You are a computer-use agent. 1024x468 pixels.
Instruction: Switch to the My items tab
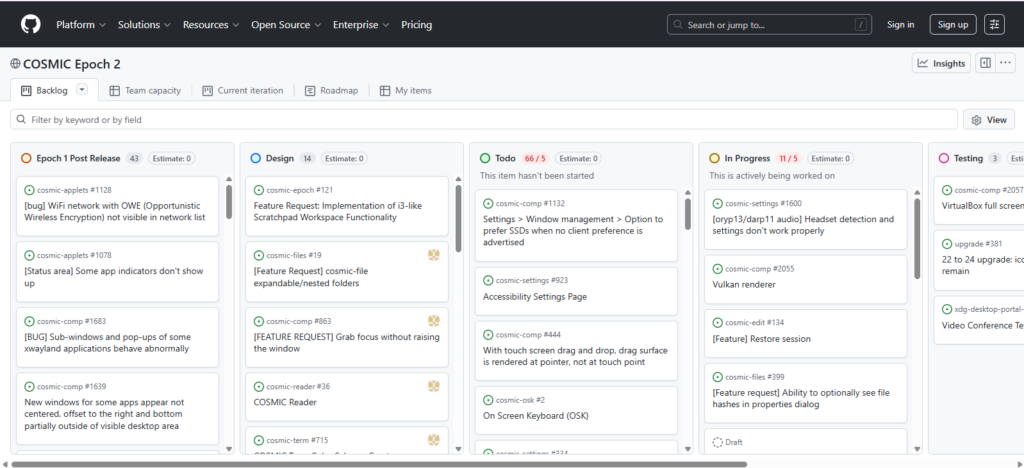coord(406,91)
